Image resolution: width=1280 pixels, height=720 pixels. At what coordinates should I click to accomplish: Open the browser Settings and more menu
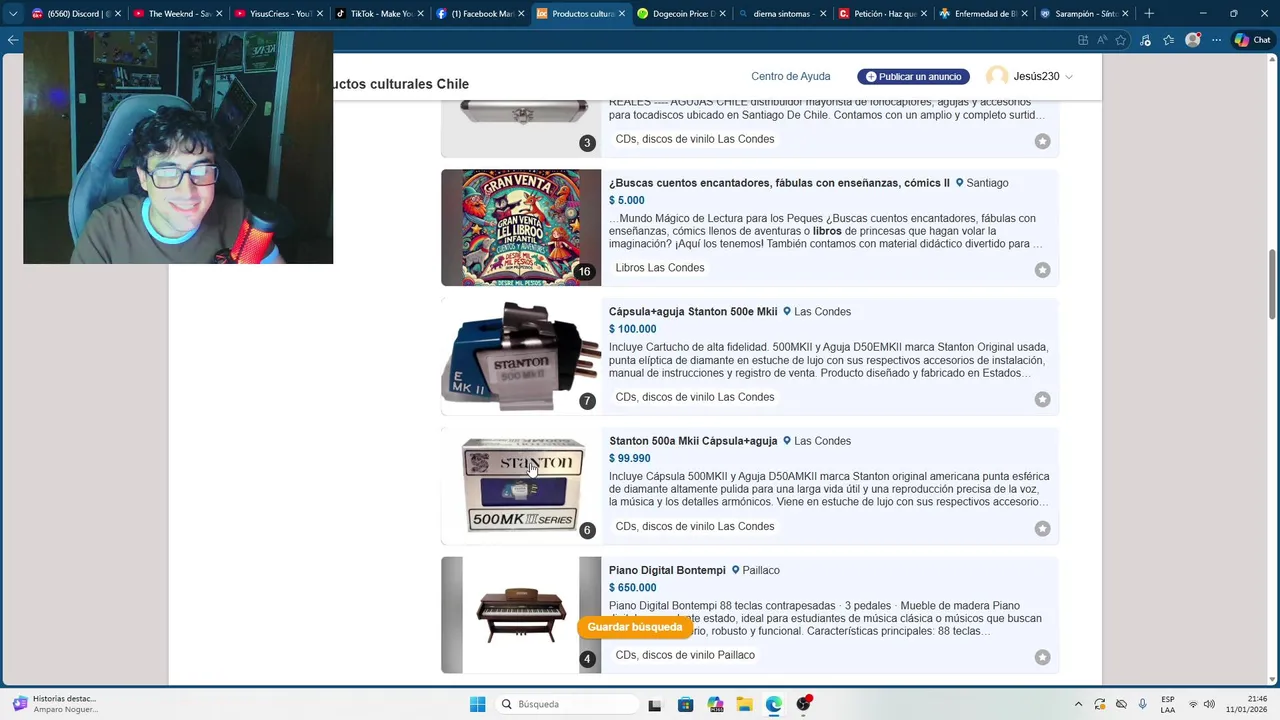pos(1216,40)
